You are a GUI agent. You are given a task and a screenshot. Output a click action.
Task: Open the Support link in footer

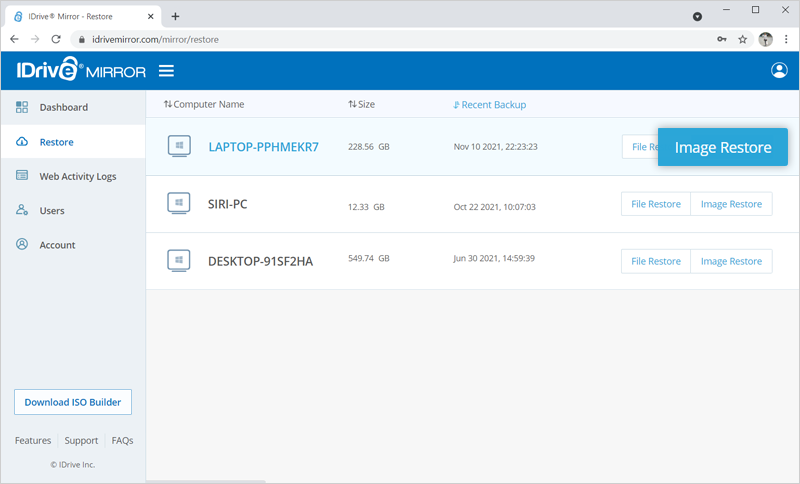(x=81, y=440)
